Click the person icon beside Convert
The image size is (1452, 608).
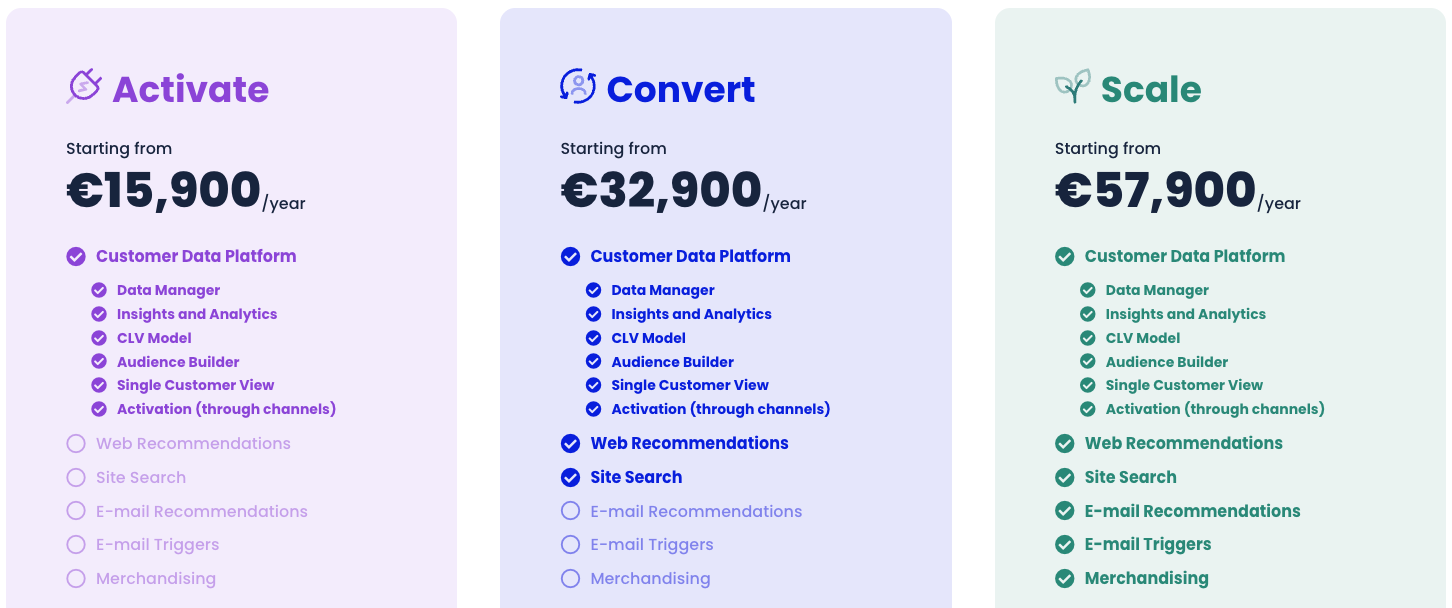click(577, 88)
